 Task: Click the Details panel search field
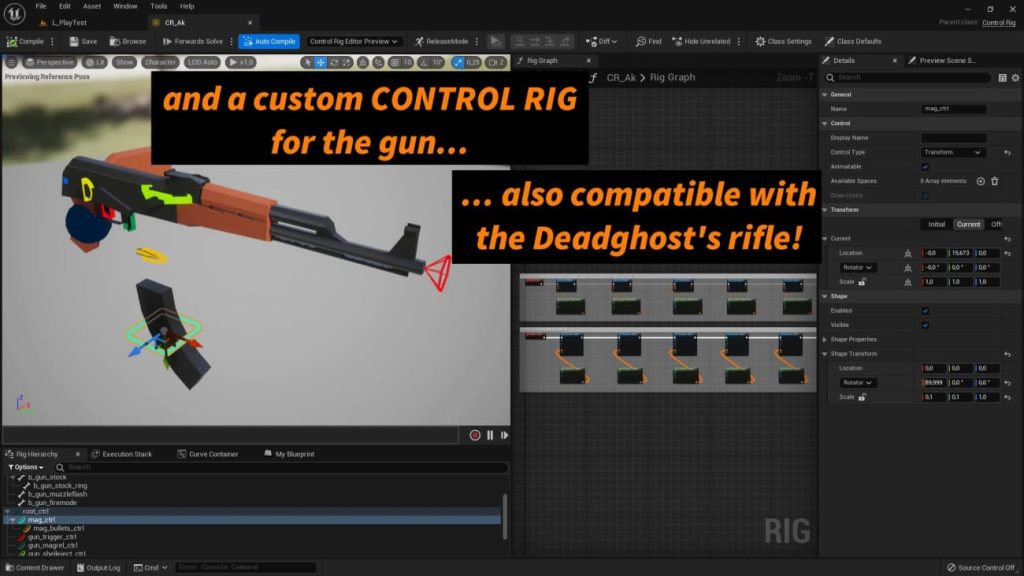pos(908,77)
